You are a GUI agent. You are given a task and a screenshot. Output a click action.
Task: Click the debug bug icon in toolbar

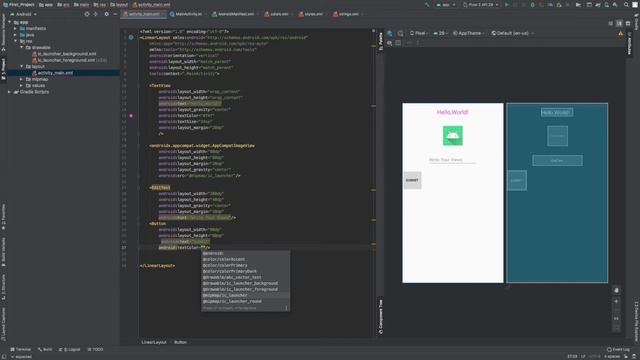tap(532, 5)
